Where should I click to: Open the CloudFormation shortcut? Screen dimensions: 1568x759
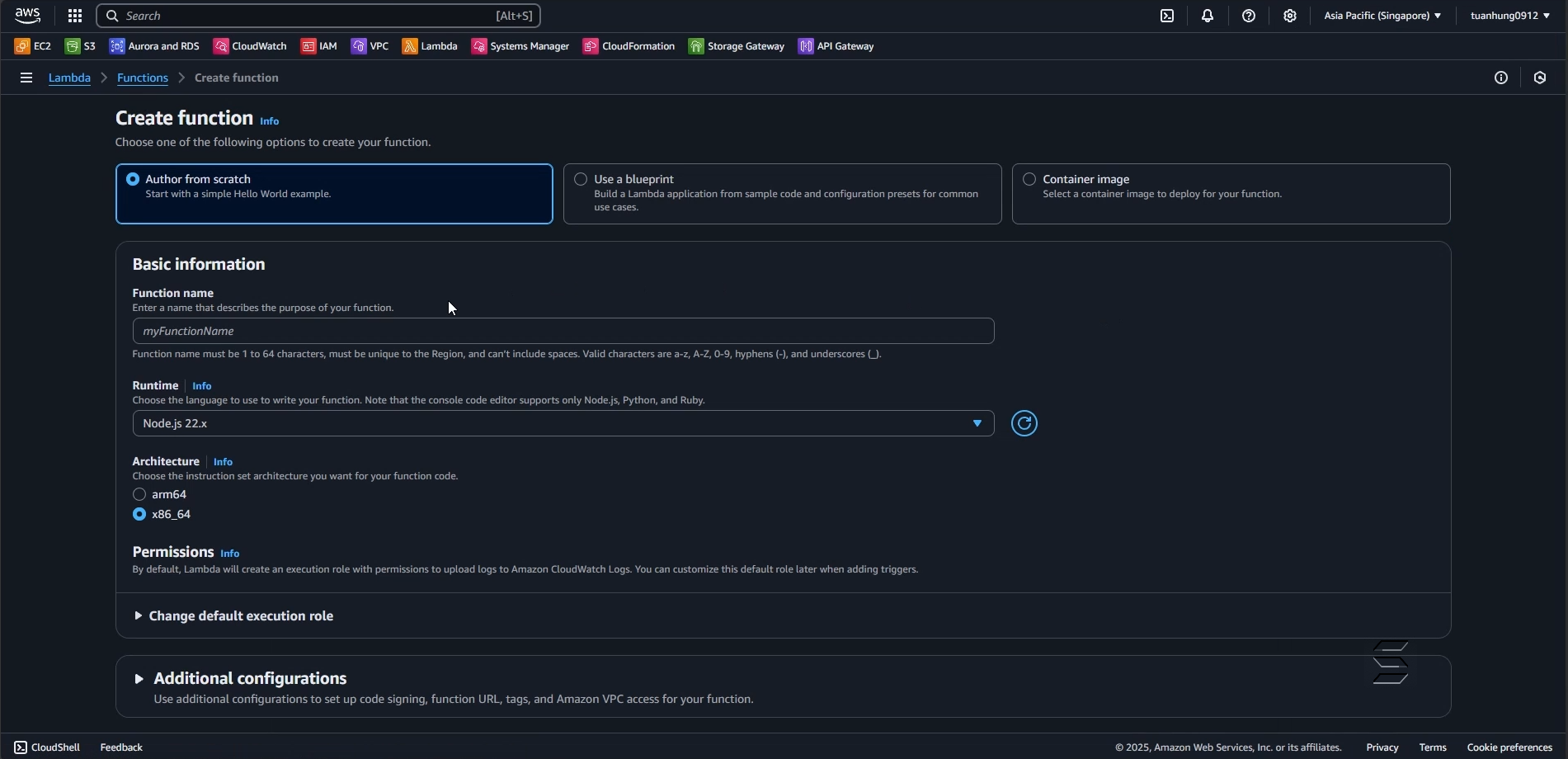(629, 46)
